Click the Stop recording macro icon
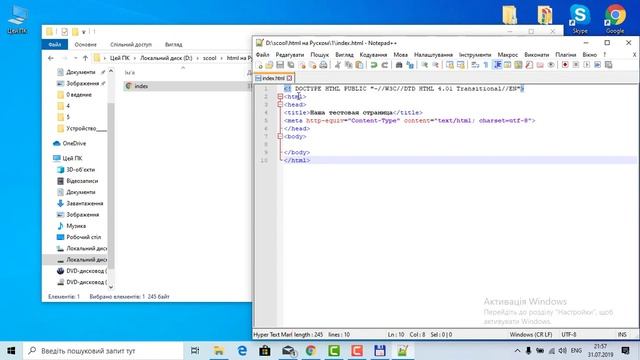 point(576,65)
